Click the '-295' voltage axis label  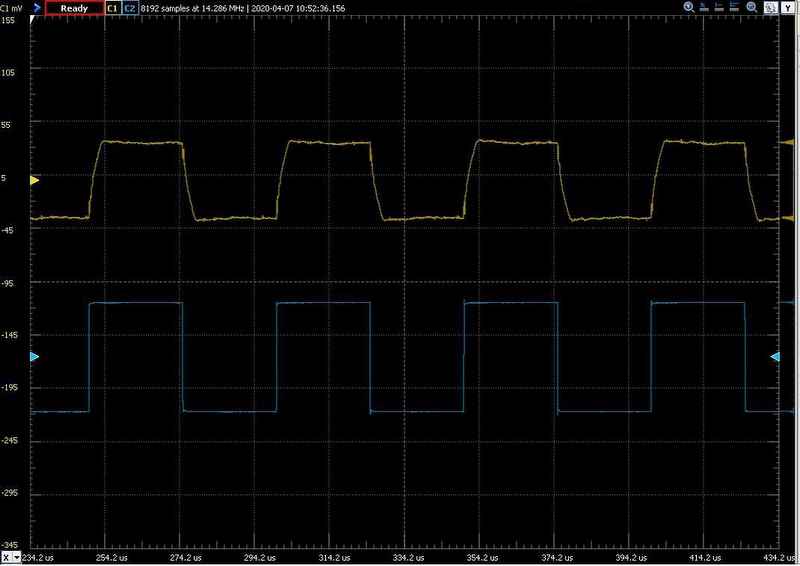[9, 493]
